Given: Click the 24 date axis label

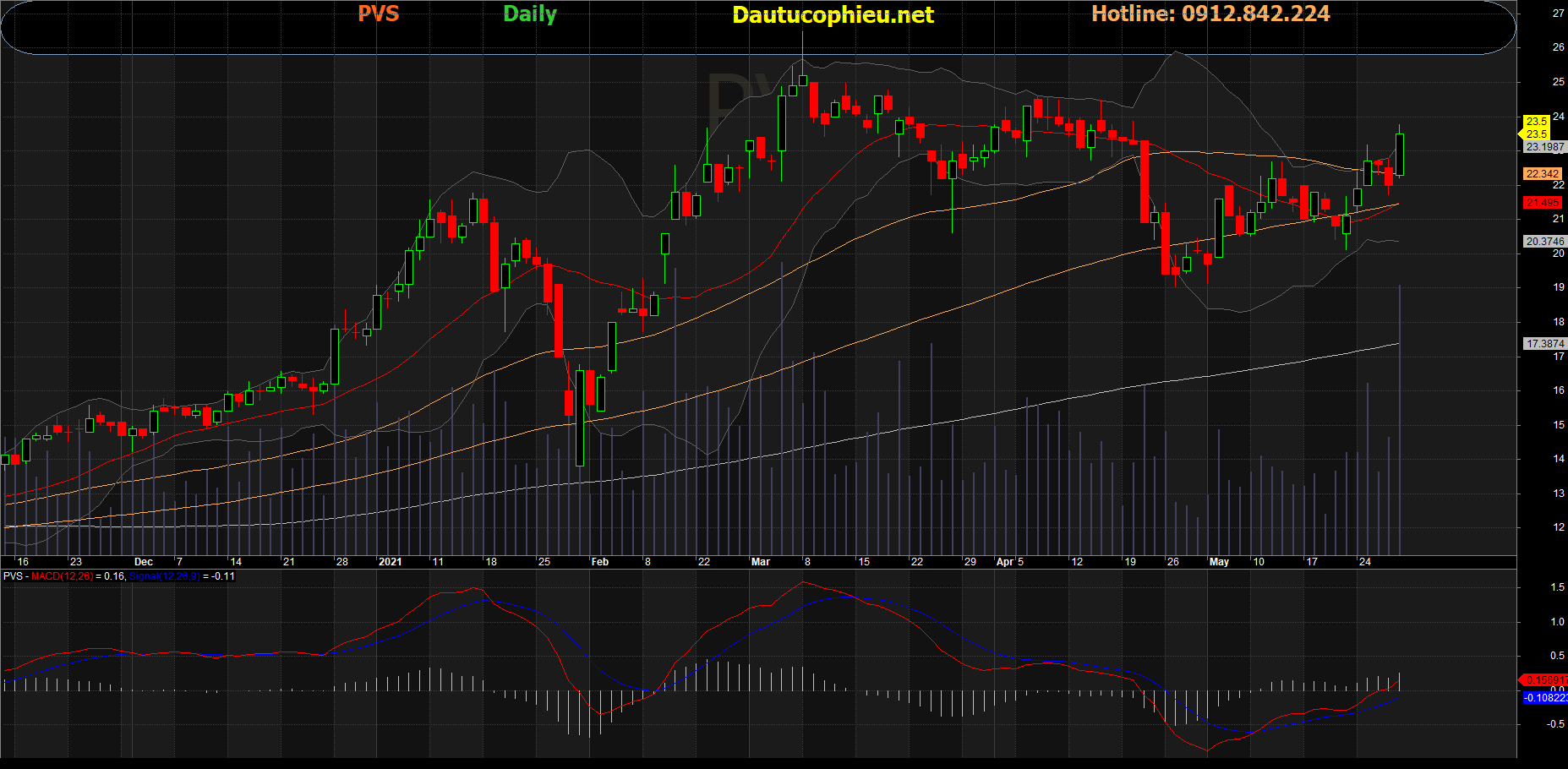Looking at the screenshot, I should tap(1365, 562).
